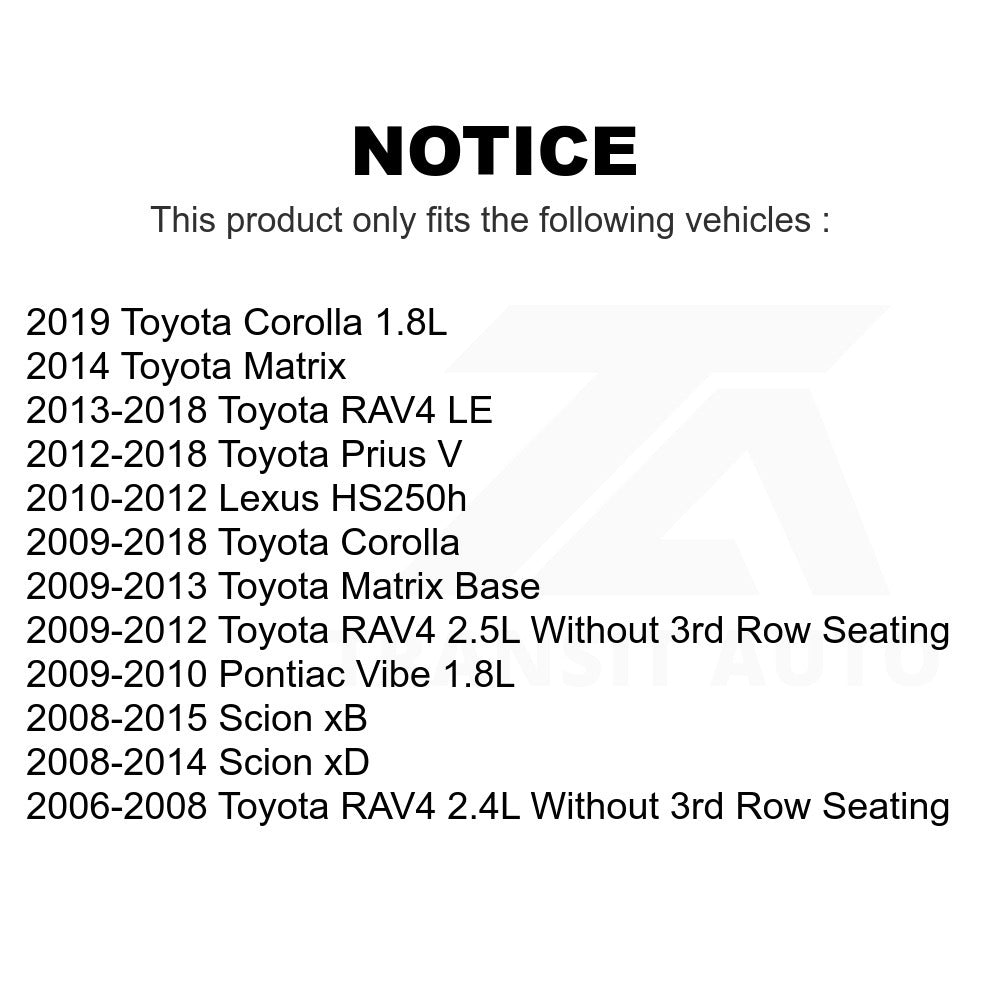This screenshot has width=1000, height=1000.
Task: Select the 2008-2014 Scion xD line
Action: tap(197, 762)
